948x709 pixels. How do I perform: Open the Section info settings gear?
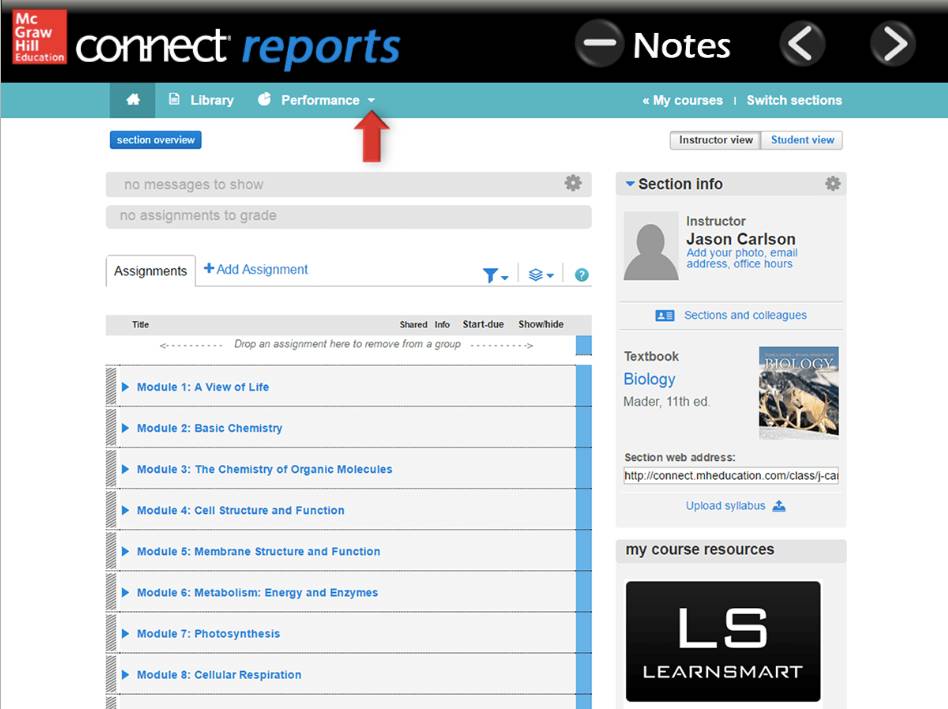point(833,184)
